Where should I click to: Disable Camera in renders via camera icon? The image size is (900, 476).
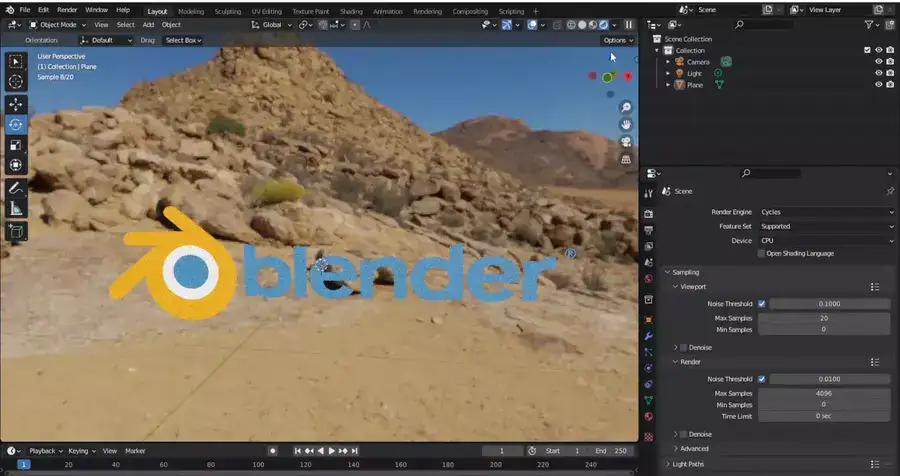[890, 62]
